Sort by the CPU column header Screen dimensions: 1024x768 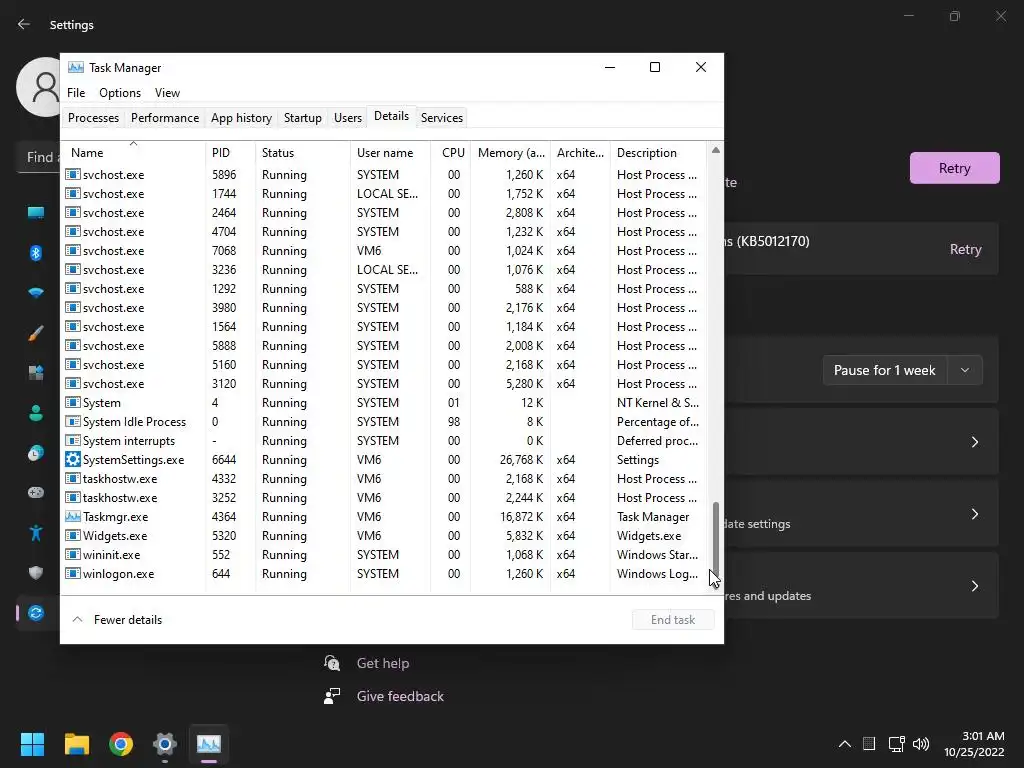[451, 153]
